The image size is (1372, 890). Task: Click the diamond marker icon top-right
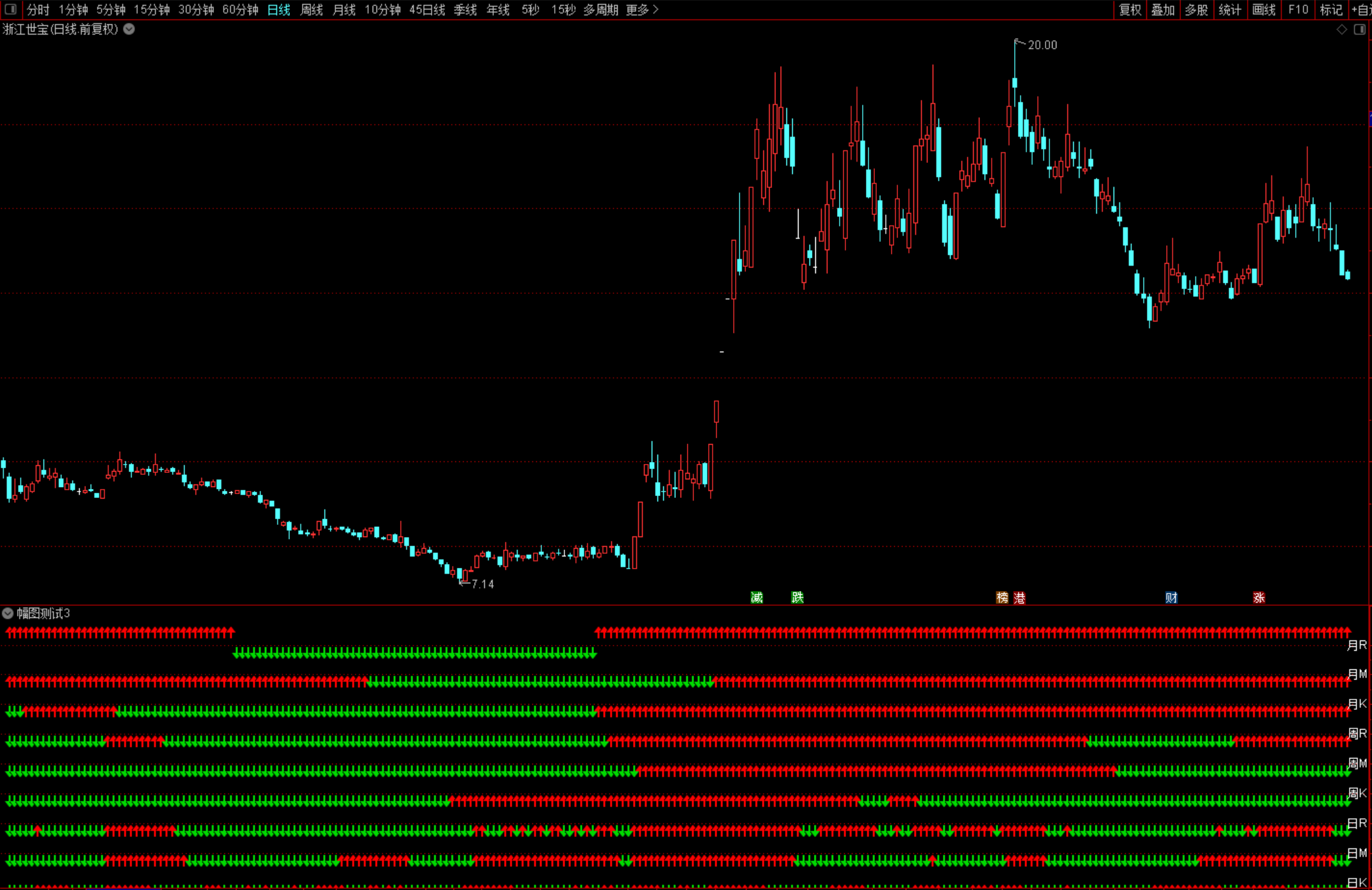tap(1341, 30)
